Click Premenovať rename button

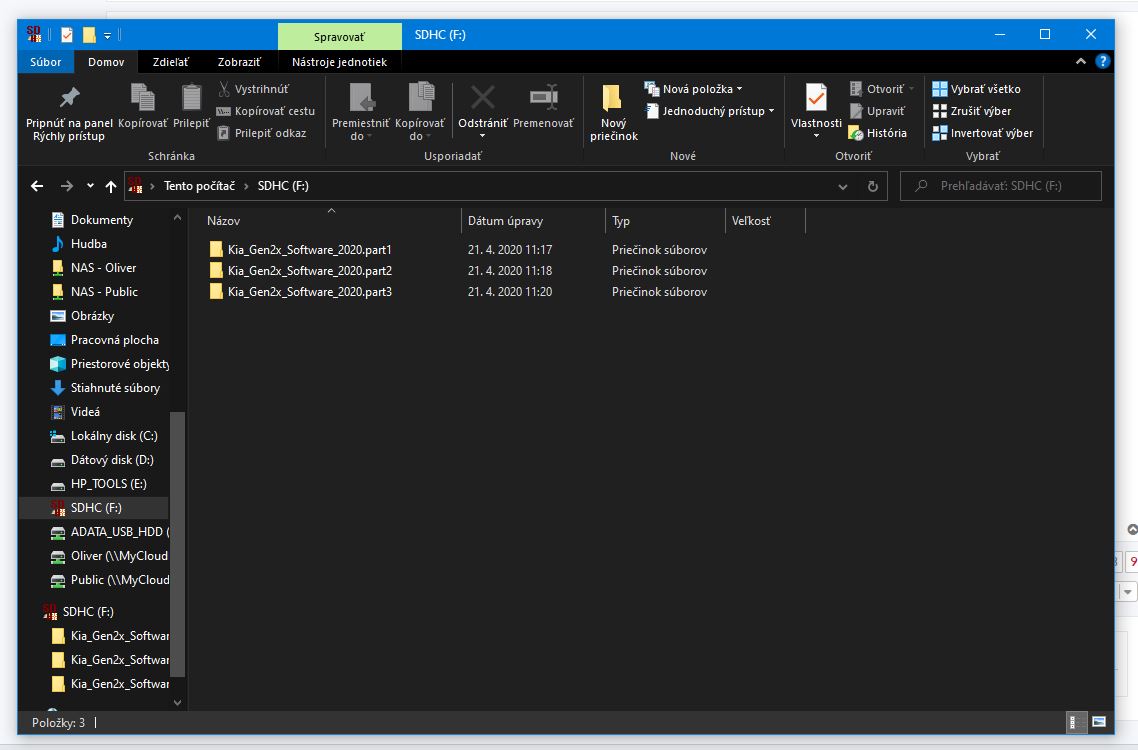(x=543, y=107)
